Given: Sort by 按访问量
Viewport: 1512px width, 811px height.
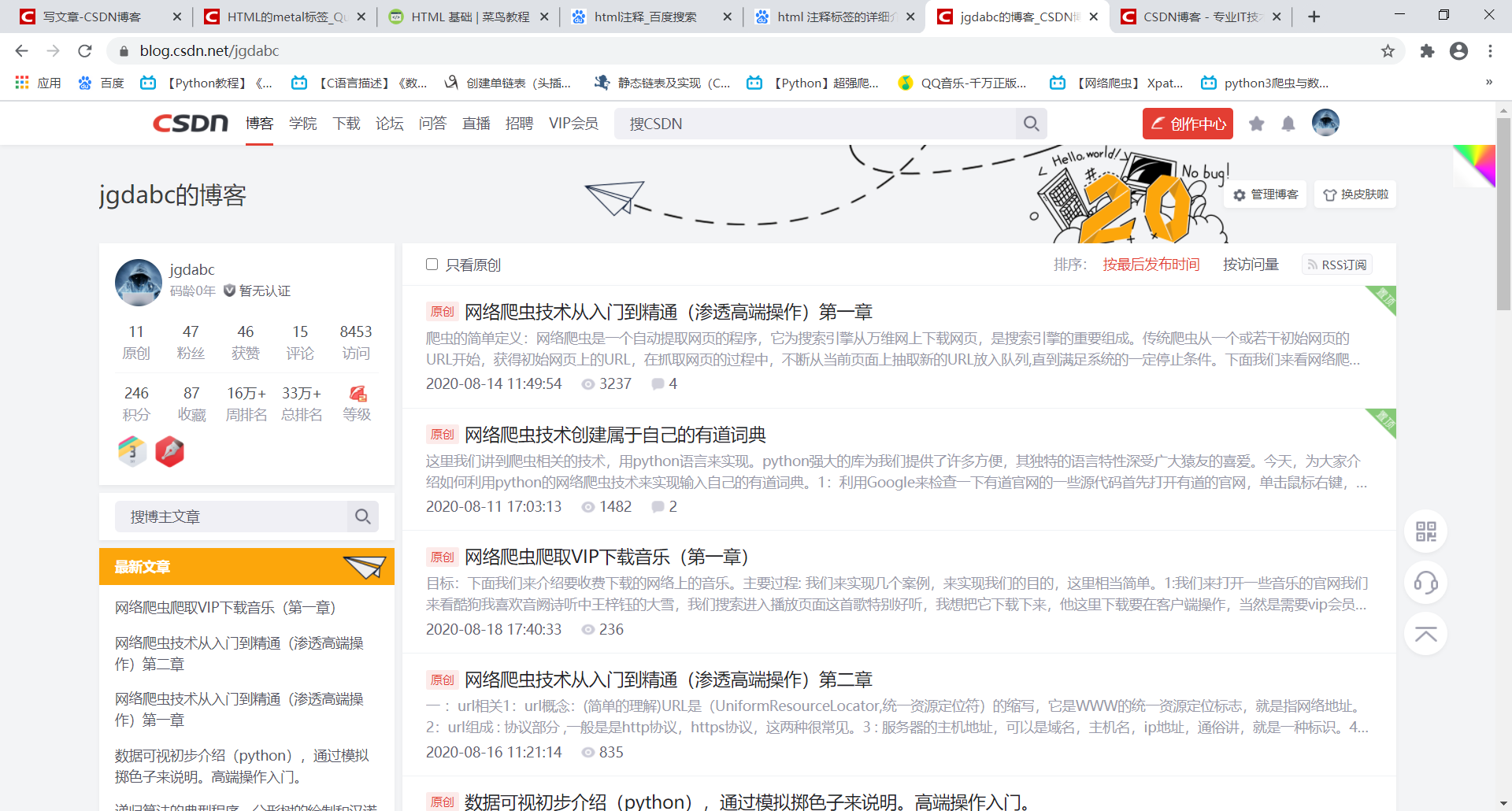Looking at the screenshot, I should [1250, 265].
